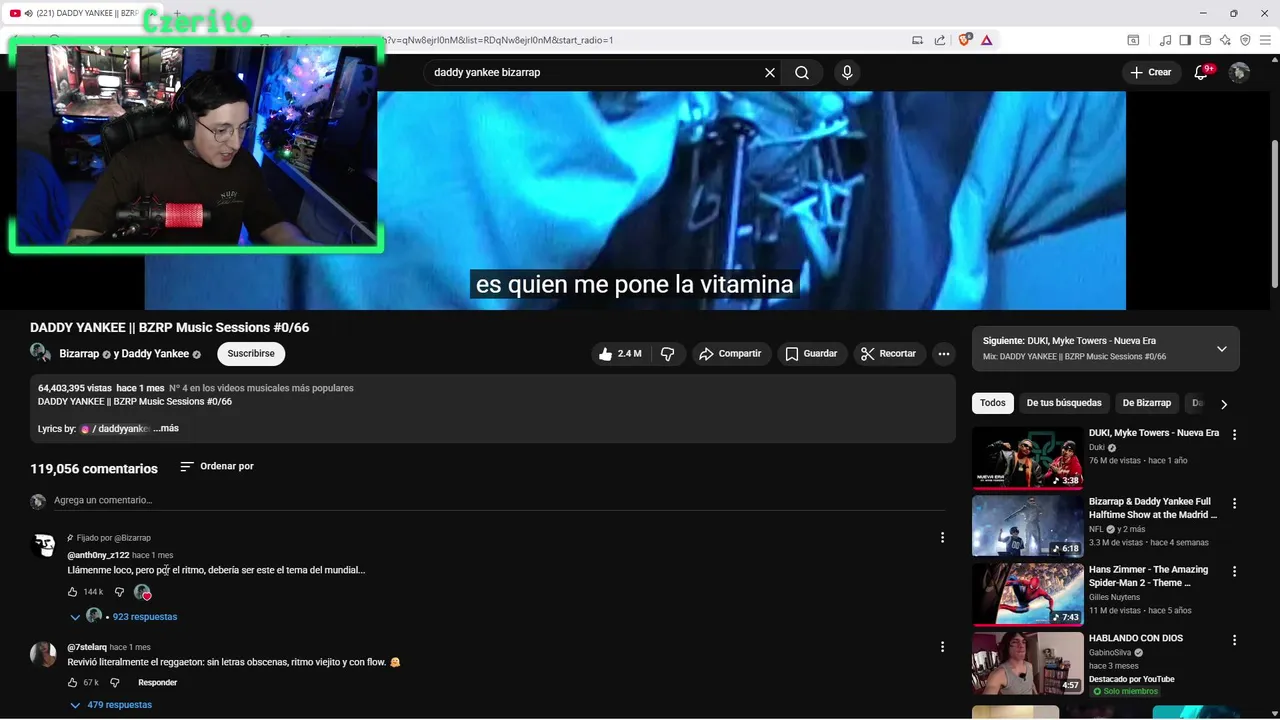Viewport: 1280px width, 720px height.
Task: Open the Crear menu
Action: click(x=1150, y=72)
